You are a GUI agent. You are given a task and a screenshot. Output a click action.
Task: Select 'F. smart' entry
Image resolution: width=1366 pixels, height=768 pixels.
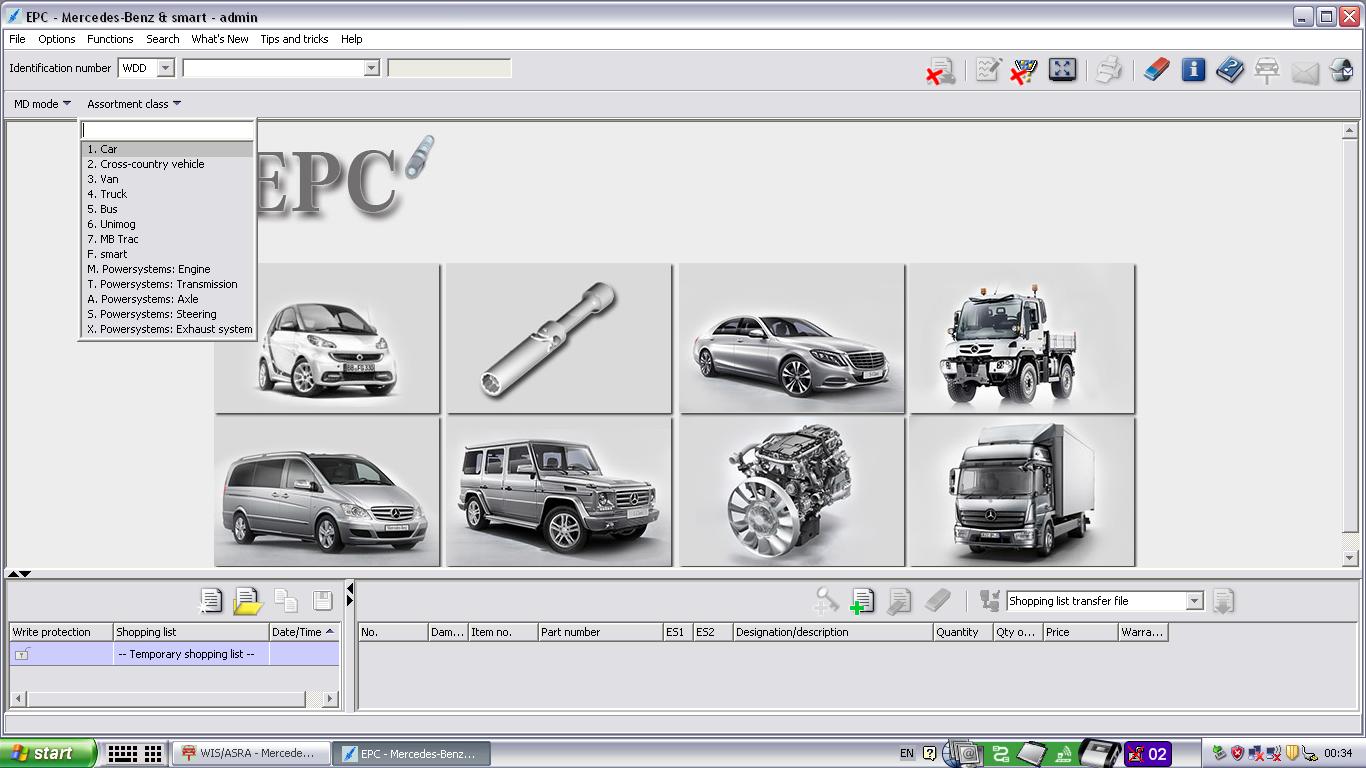click(x=167, y=254)
